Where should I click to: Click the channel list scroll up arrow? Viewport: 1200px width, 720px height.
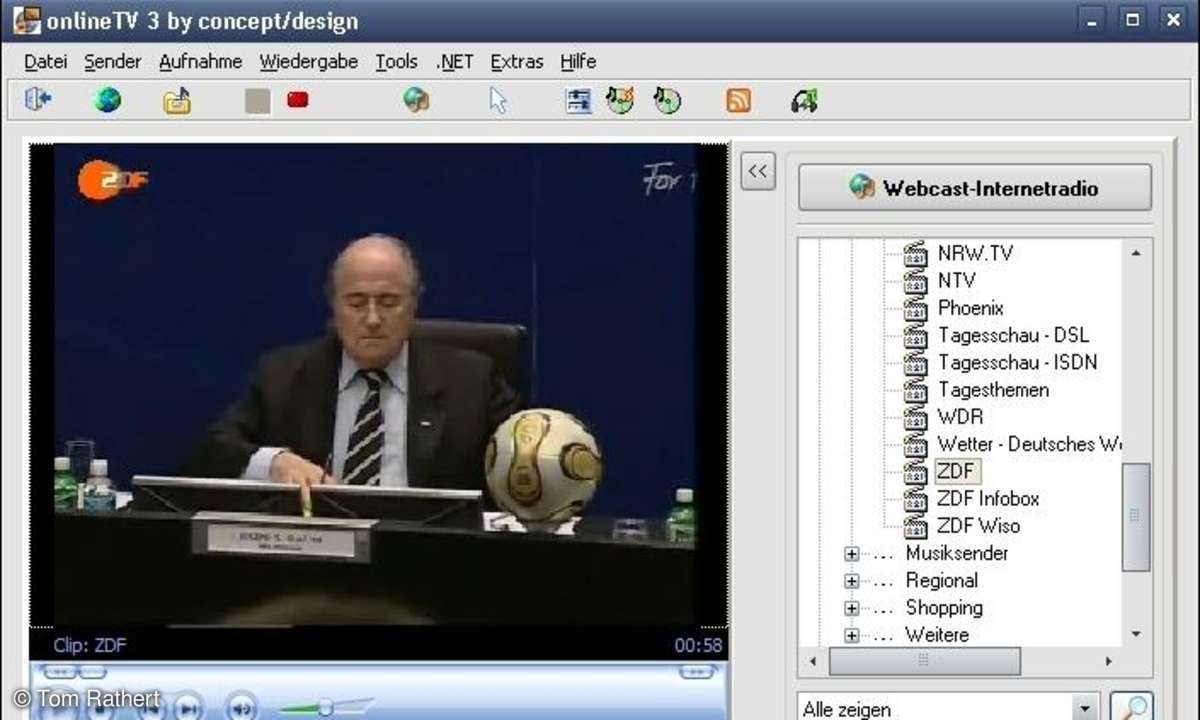[1136, 253]
